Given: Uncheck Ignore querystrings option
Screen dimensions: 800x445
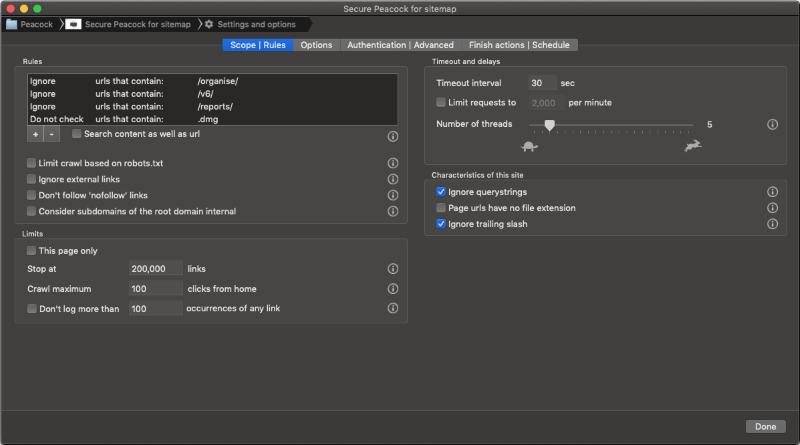Looking at the screenshot, I should tap(441, 192).
